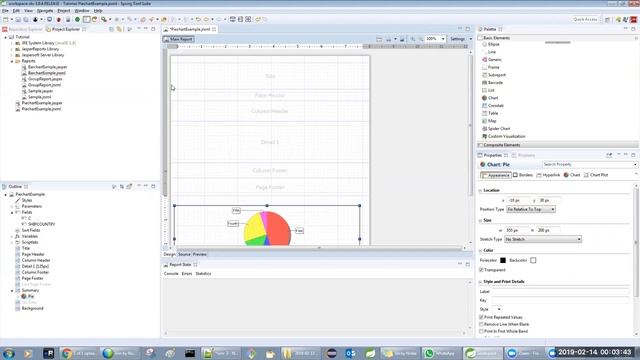640x360 pixels.
Task: Expand the Composite Elements palette section
Action: tap(558, 145)
